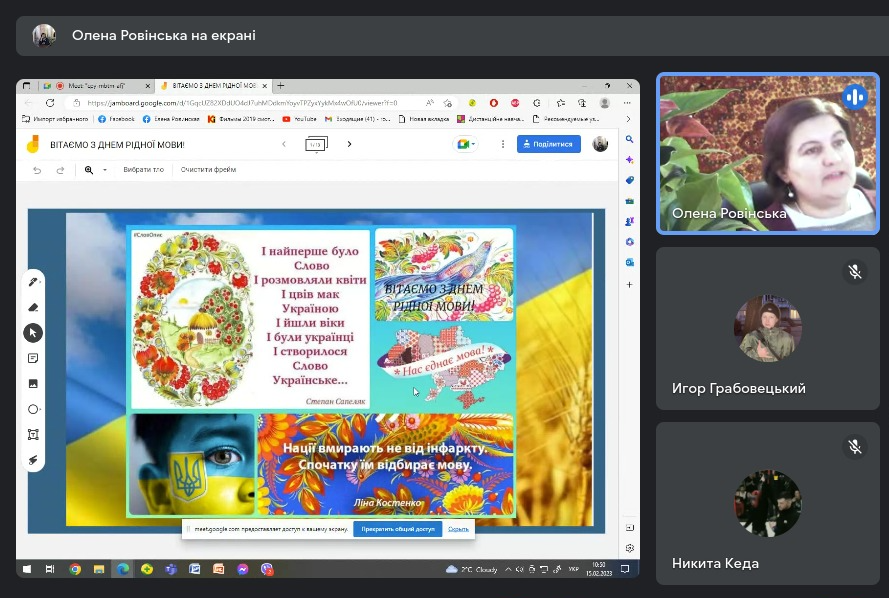Switch to the Meet browser tab

(x=96, y=86)
